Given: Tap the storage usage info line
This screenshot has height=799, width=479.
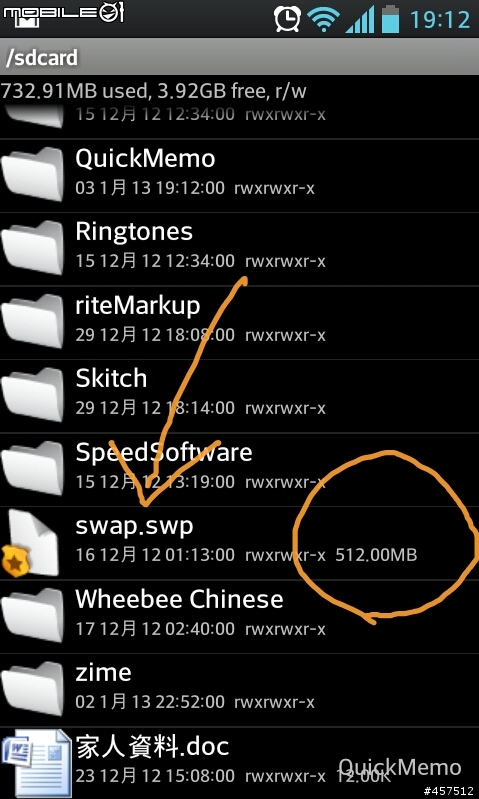Looking at the screenshot, I should tap(153, 91).
